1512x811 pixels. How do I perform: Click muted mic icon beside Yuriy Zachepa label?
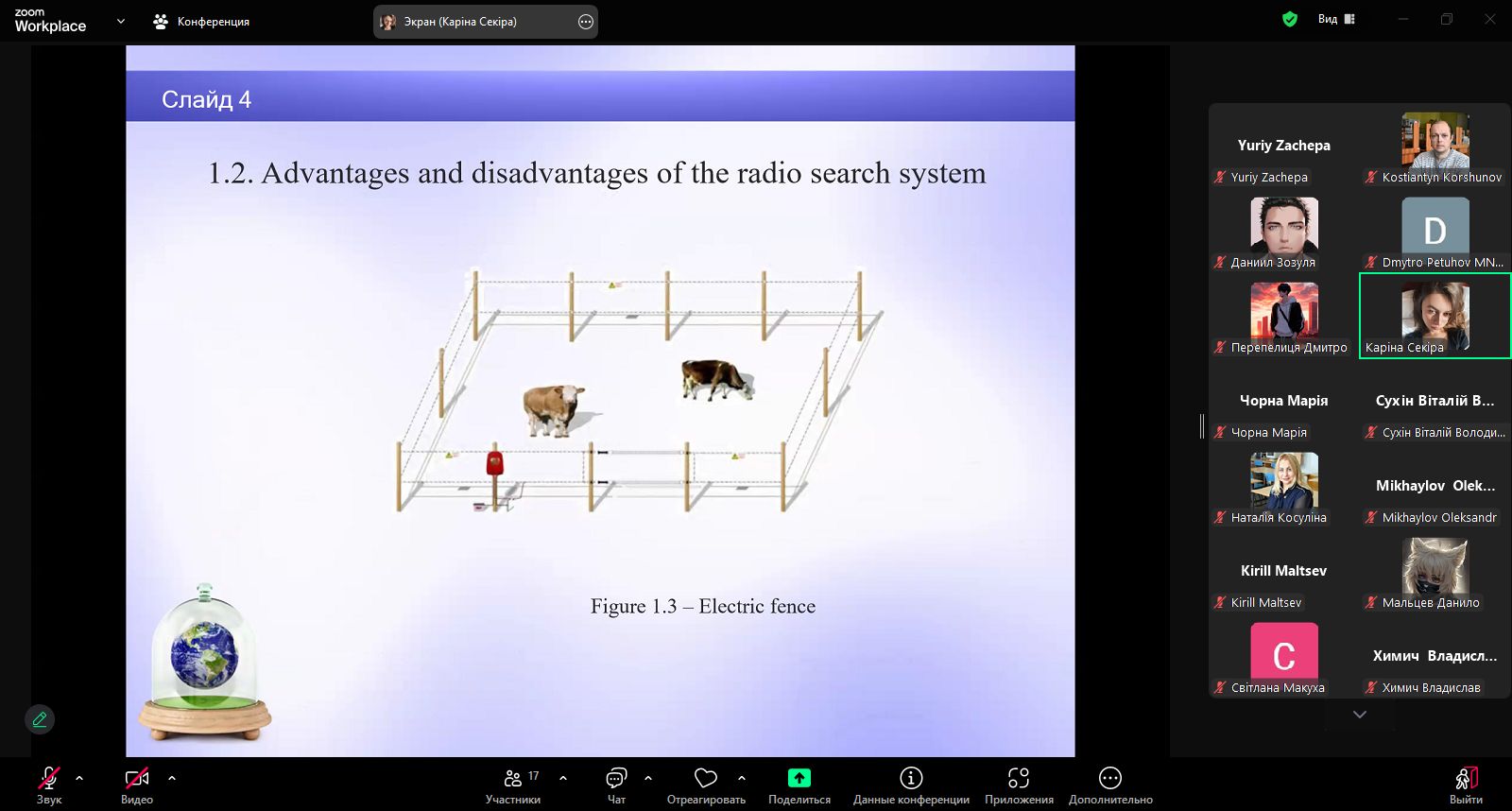(1220, 177)
